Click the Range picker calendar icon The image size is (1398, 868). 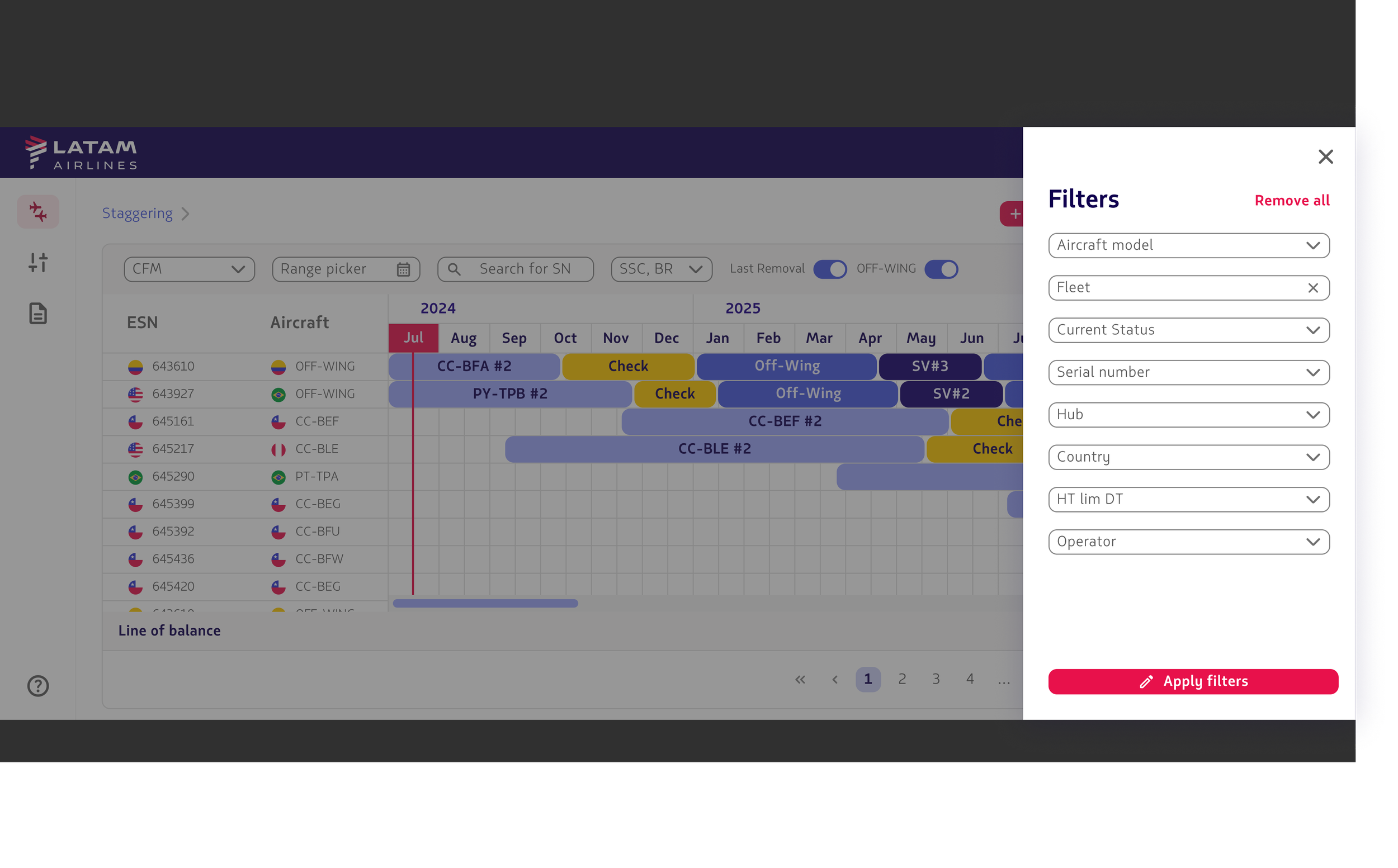click(403, 269)
